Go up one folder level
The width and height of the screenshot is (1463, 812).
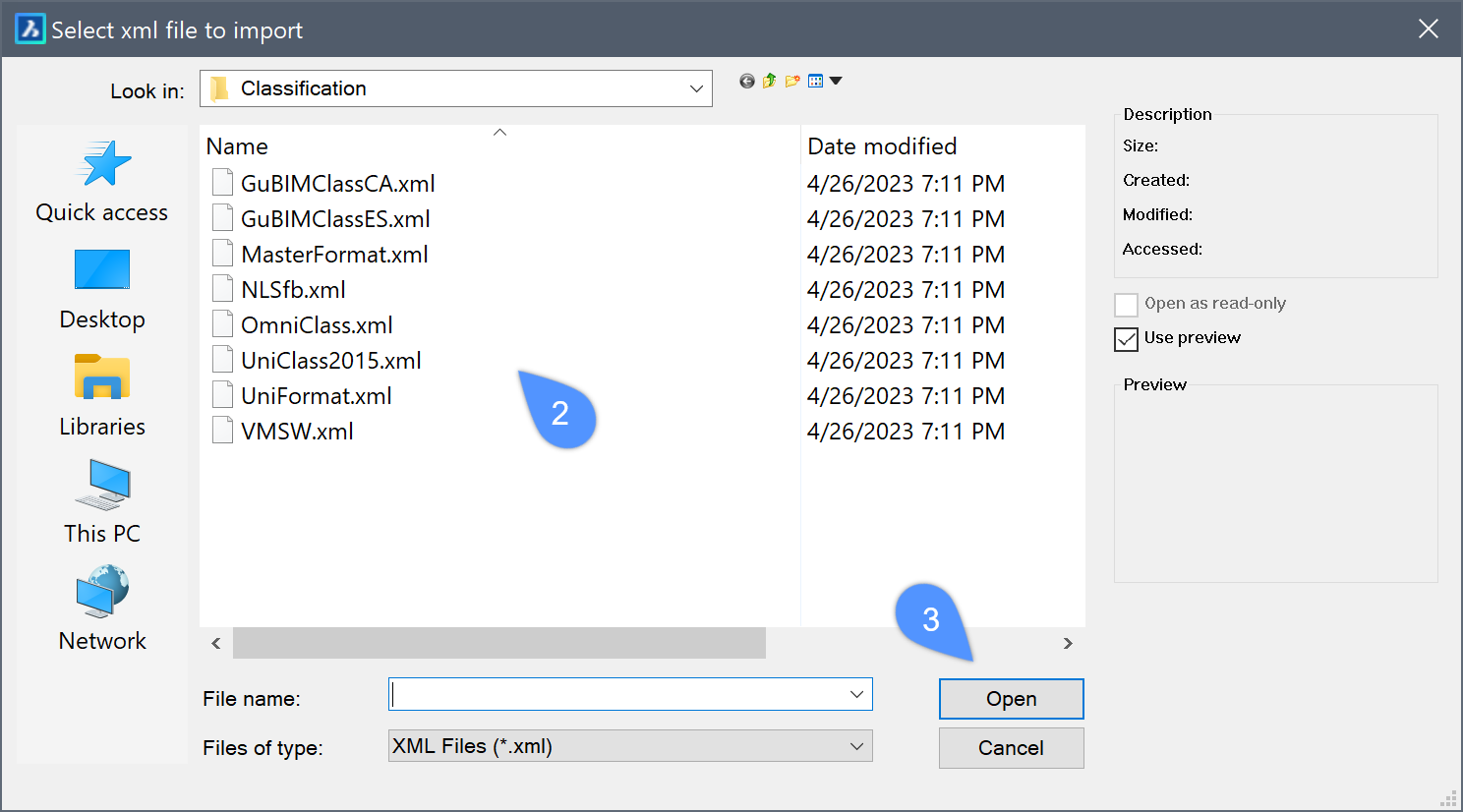[769, 82]
